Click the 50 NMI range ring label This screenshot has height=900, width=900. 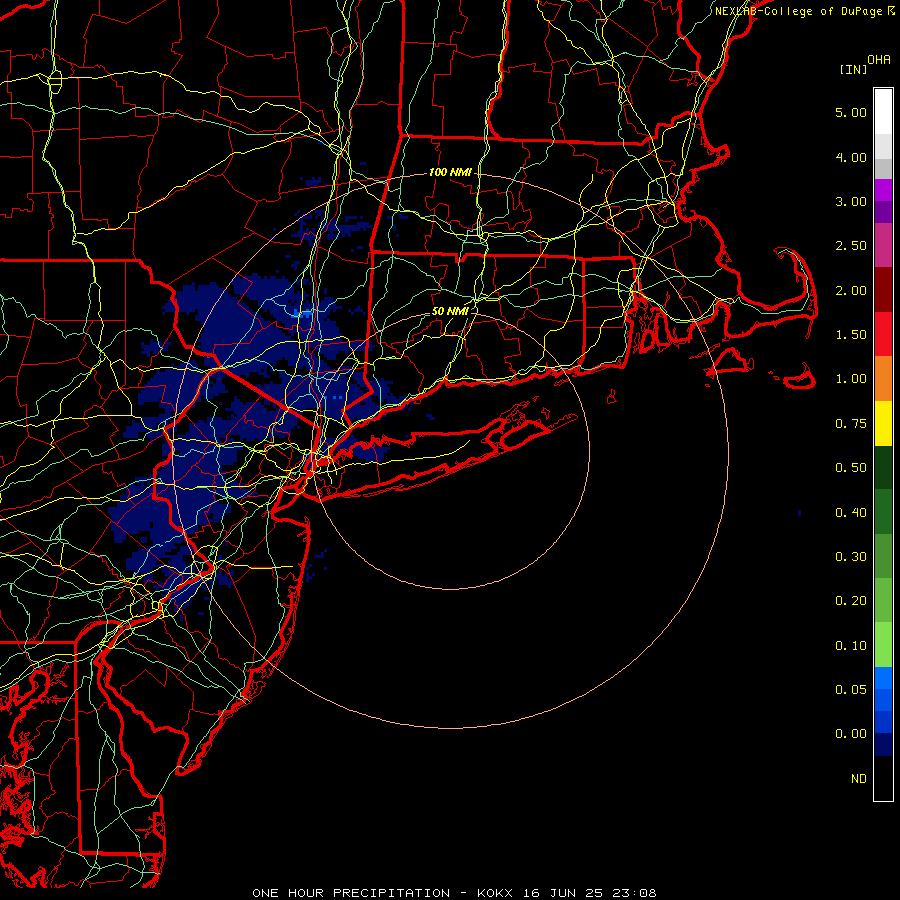[450, 311]
